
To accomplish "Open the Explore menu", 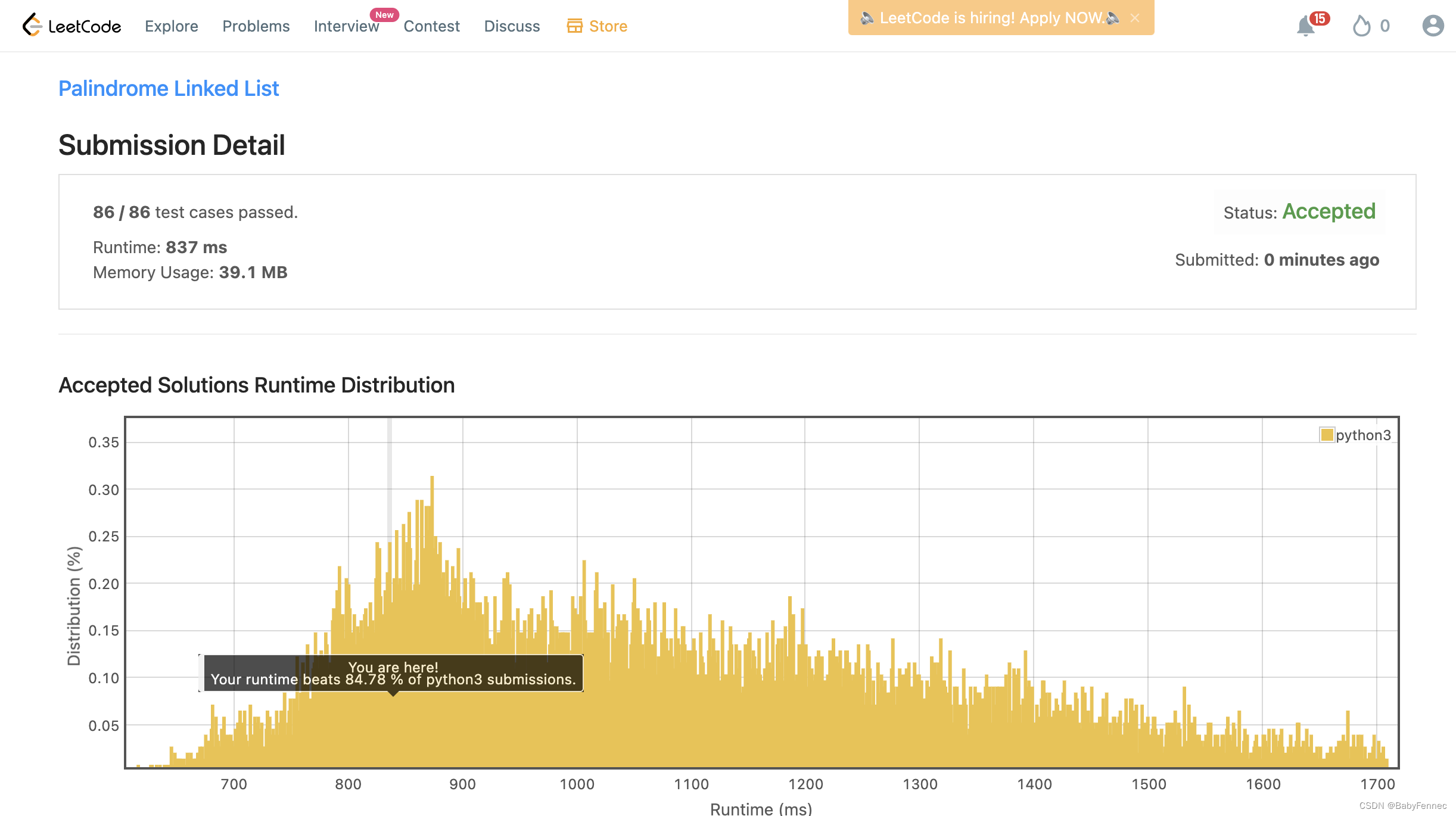I will 172,26.
